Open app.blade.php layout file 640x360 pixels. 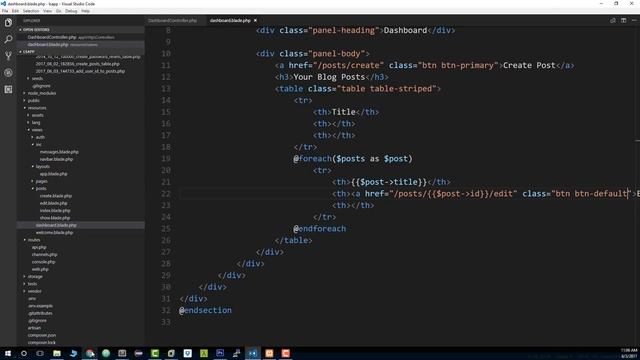(x=53, y=174)
